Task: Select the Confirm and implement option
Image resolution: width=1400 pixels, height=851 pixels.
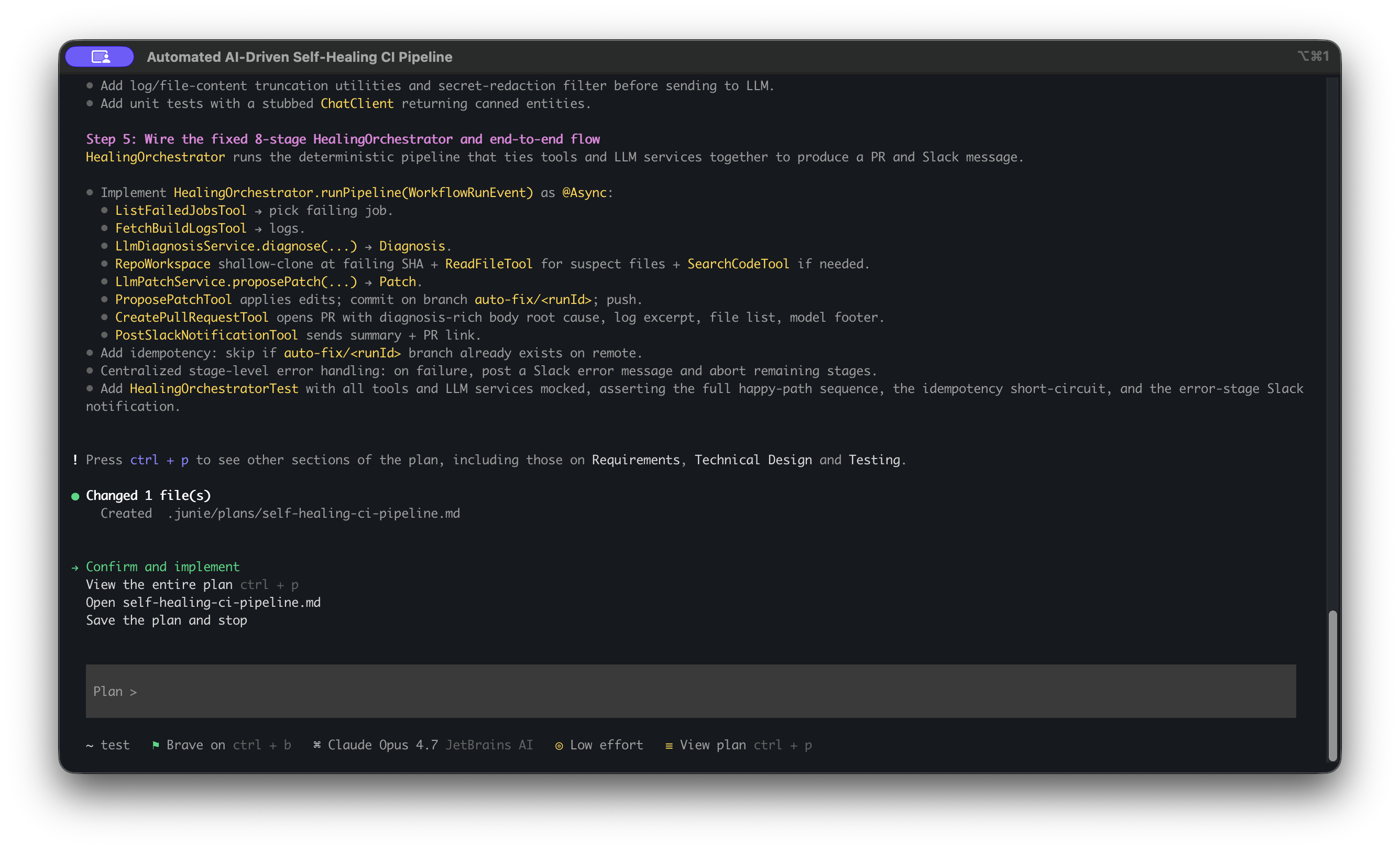Action: 162,567
